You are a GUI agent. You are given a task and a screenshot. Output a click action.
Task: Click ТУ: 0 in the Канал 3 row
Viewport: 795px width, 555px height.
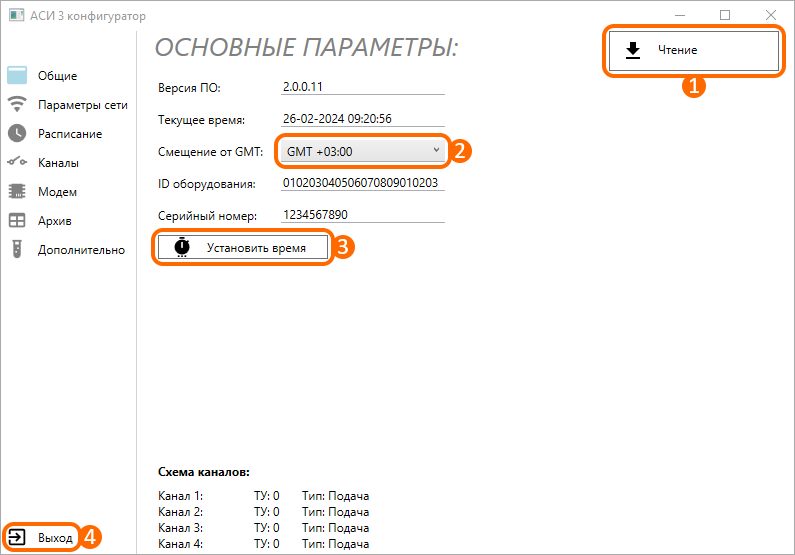pos(267,528)
